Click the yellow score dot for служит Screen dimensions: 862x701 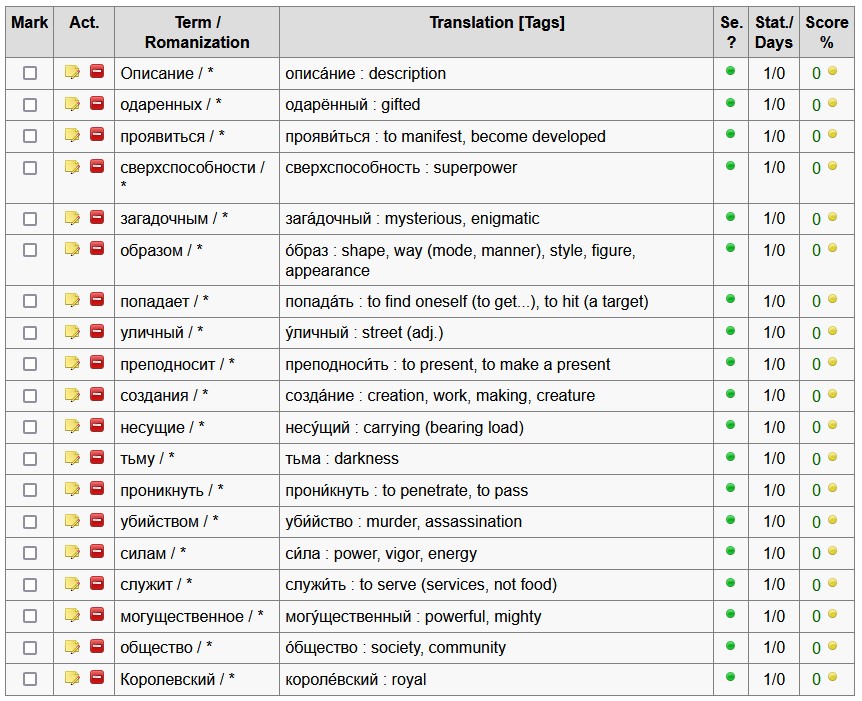click(x=832, y=583)
